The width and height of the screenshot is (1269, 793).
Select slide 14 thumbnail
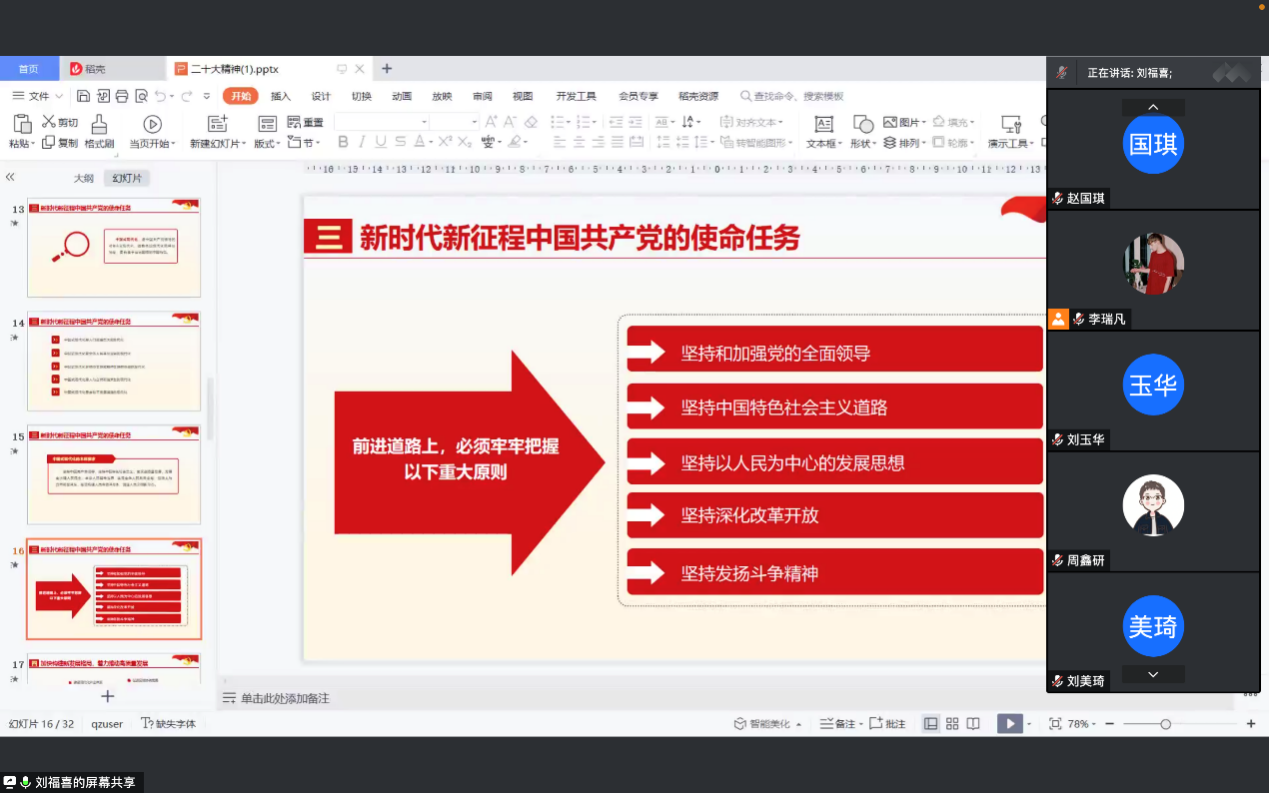(114, 361)
